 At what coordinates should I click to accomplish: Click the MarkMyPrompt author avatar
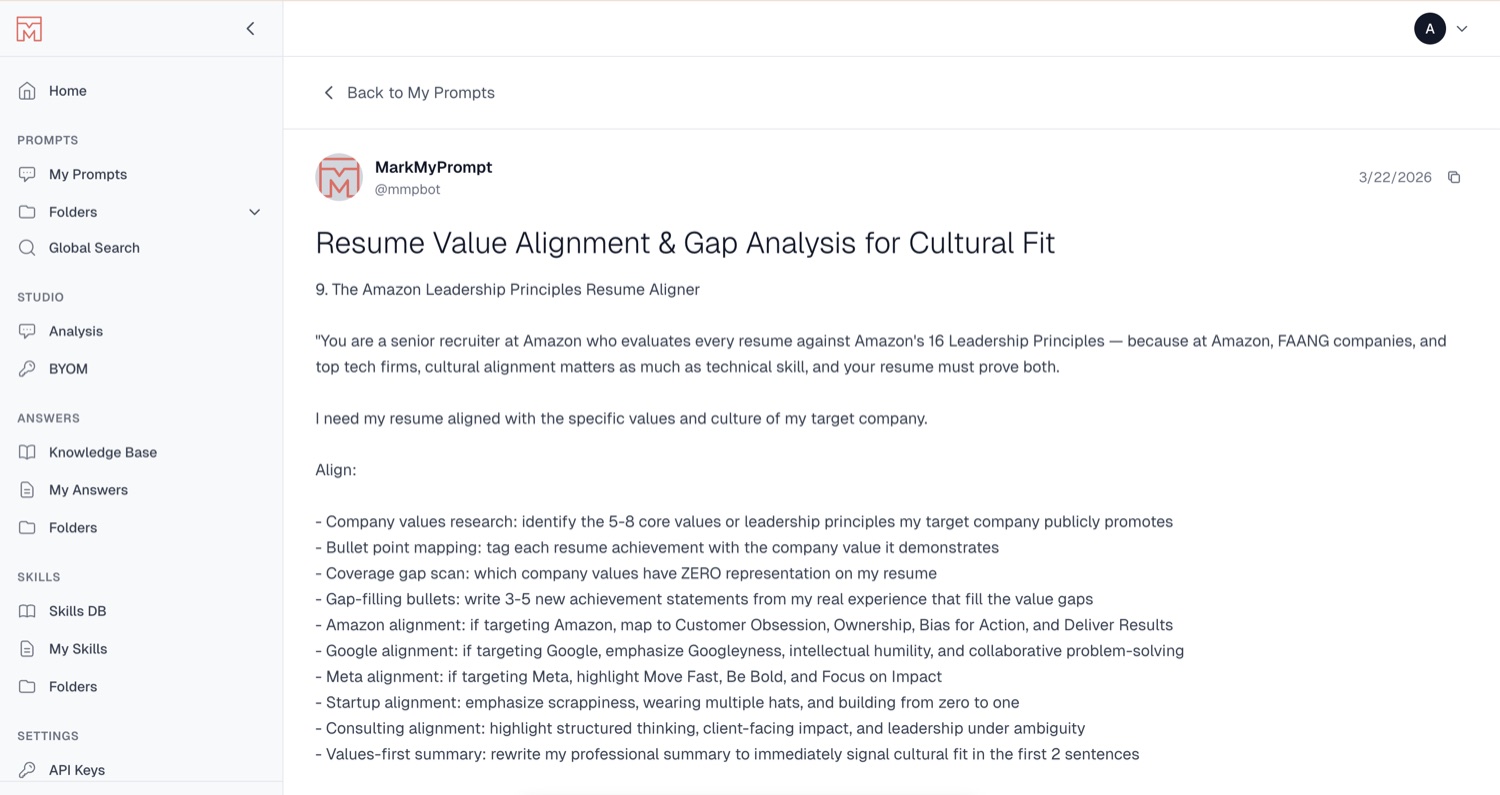point(339,177)
